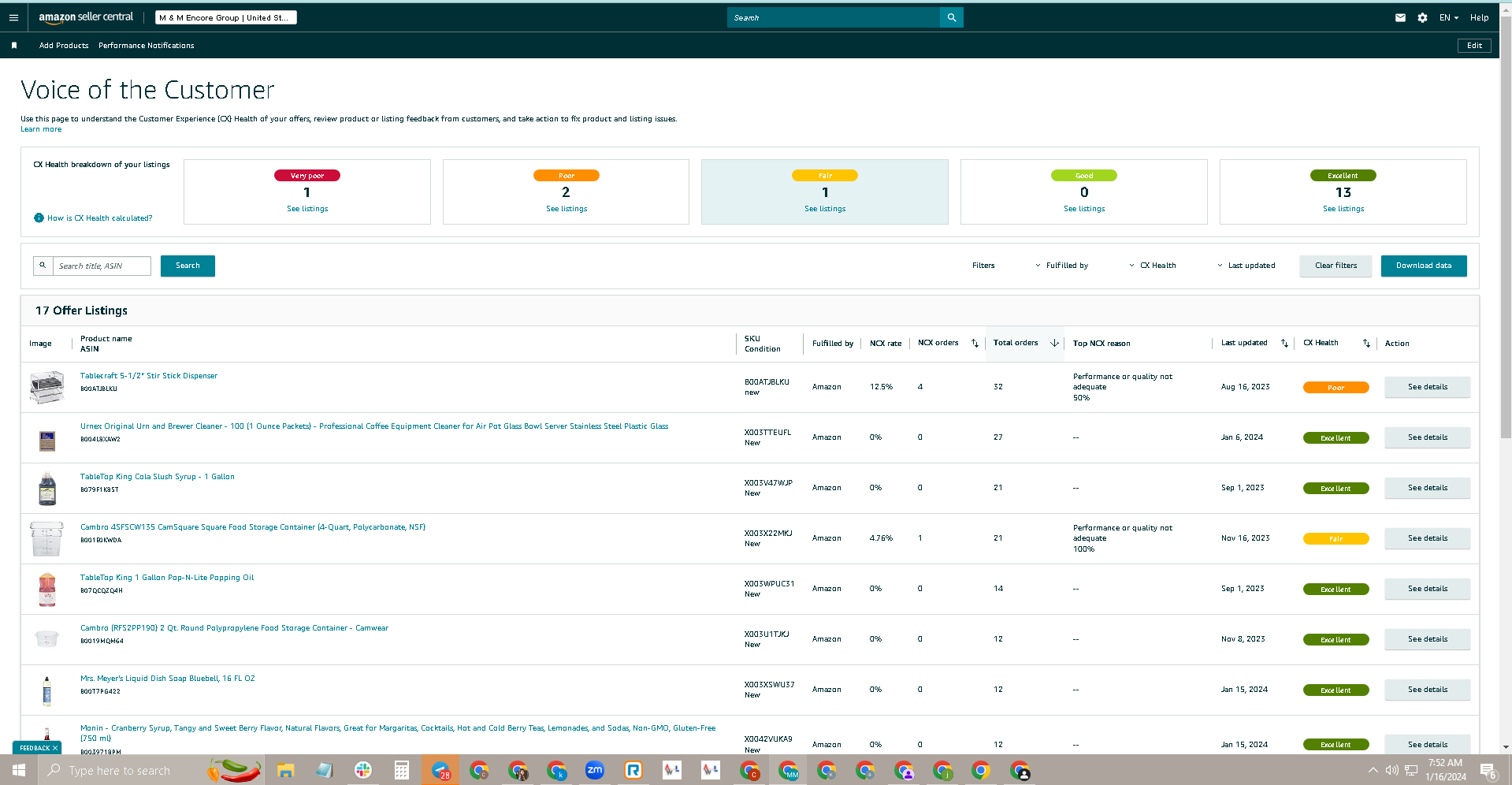Click the magnifier button beside the top search bar

tap(952, 17)
